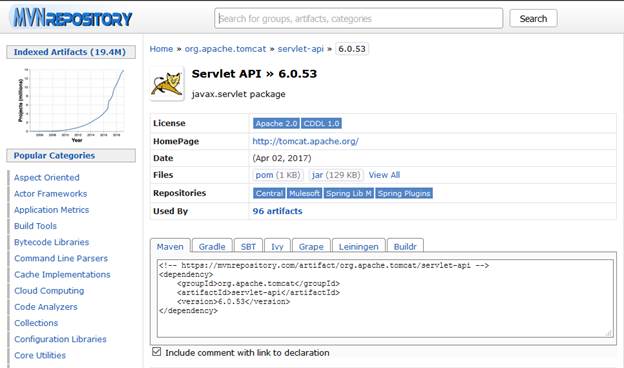Open the Home breadcrumb link
Image resolution: width=624 pixels, height=368 pixels.
[x=161, y=49]
